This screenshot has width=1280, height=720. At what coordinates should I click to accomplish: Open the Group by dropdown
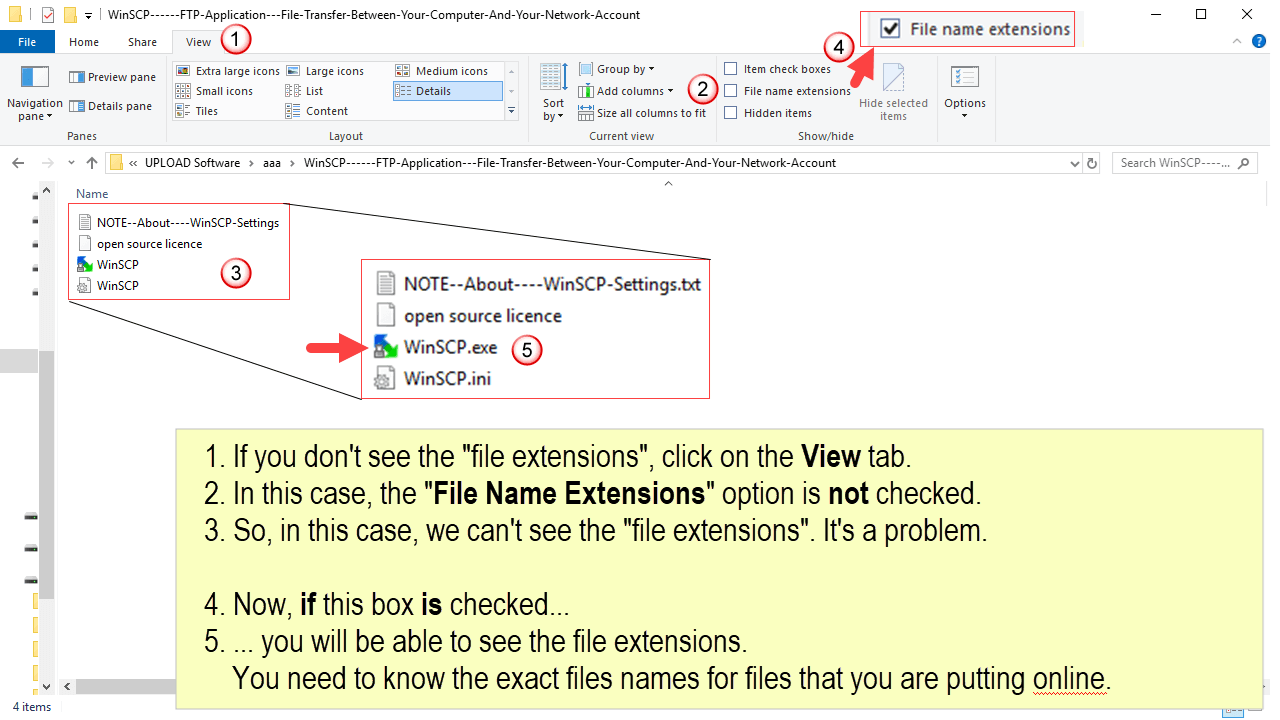pyautogui.click(x=616, y=69)
